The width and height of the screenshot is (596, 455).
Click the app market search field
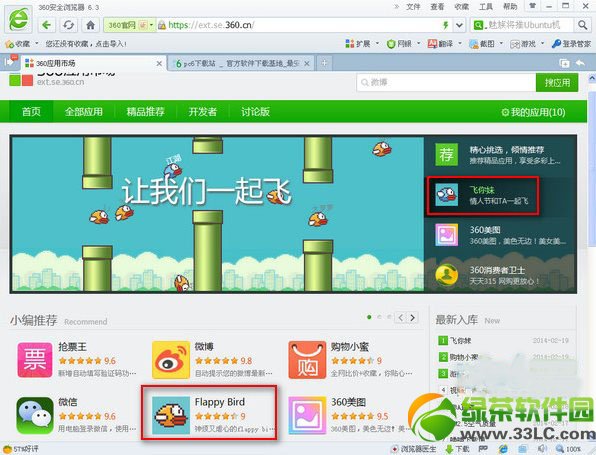coord(446,82)
